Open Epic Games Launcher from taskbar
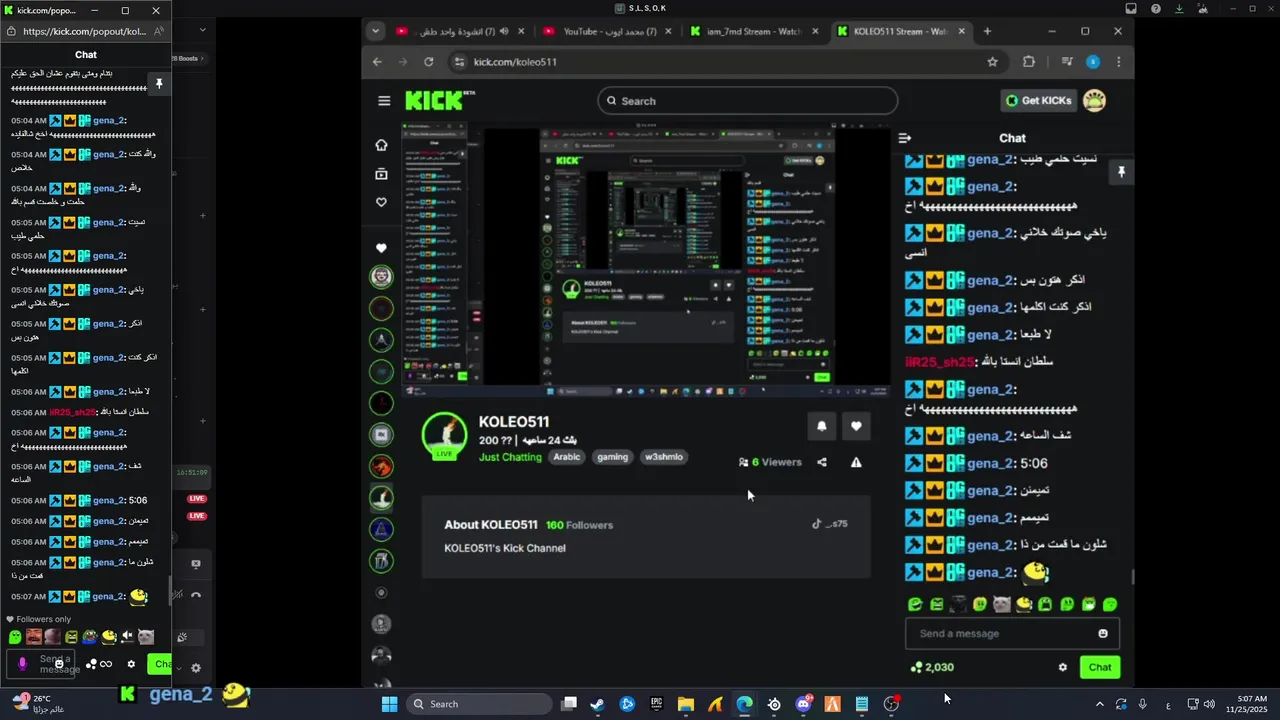 tap(656, 704)
